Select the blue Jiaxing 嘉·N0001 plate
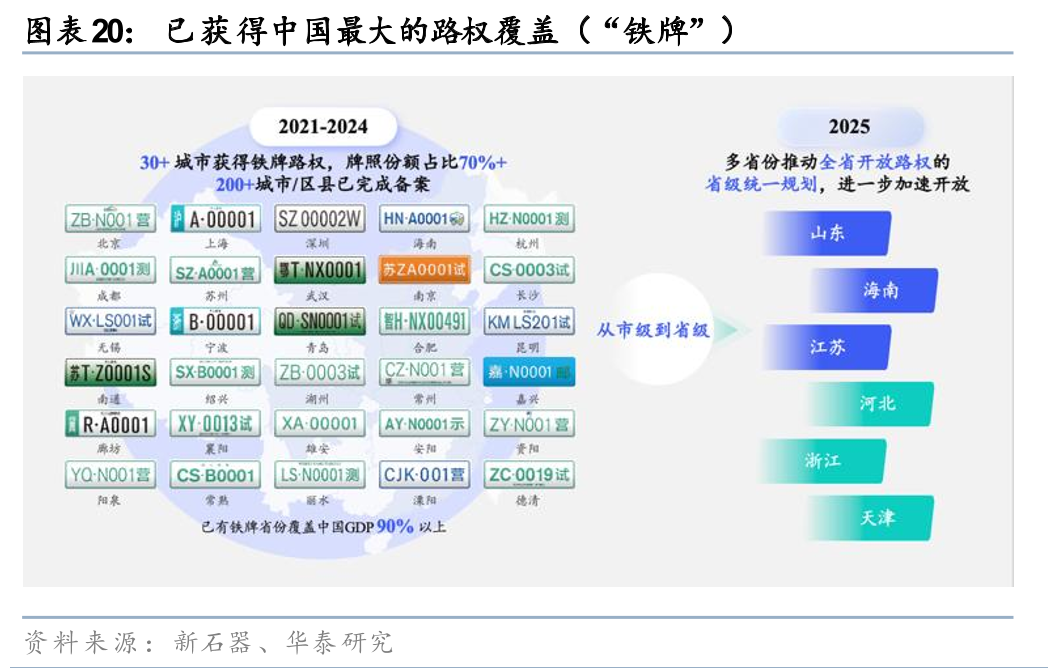1048x668 pixels. click(529, 372)
